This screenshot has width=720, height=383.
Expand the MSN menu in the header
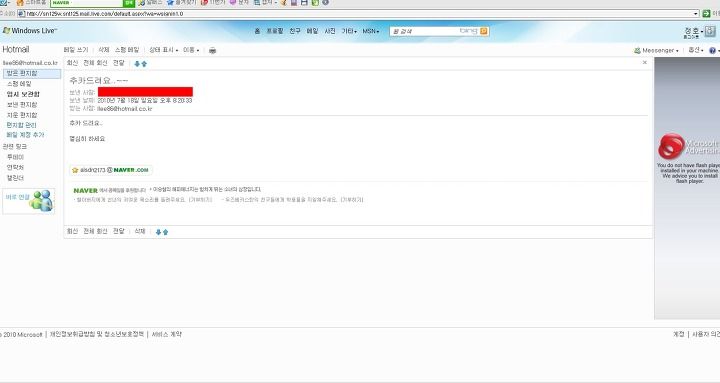(371, 31)
